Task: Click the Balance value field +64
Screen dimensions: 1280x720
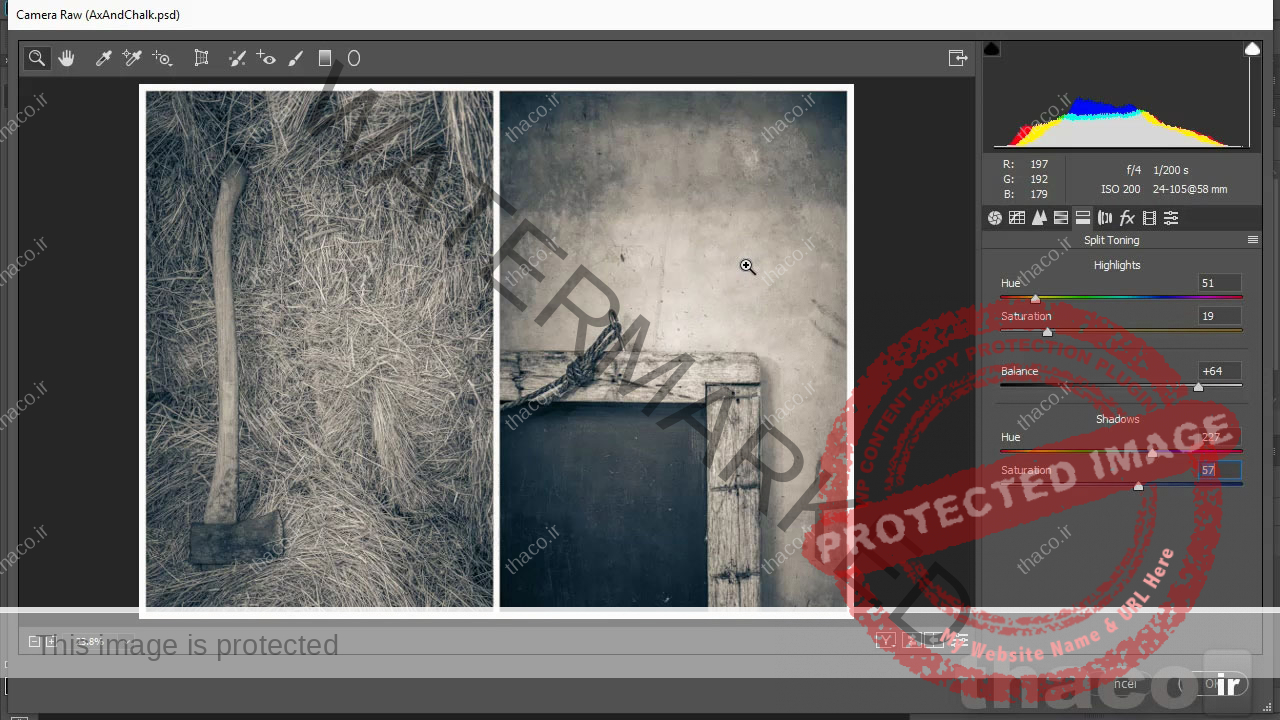Action: click(1220, 371)
